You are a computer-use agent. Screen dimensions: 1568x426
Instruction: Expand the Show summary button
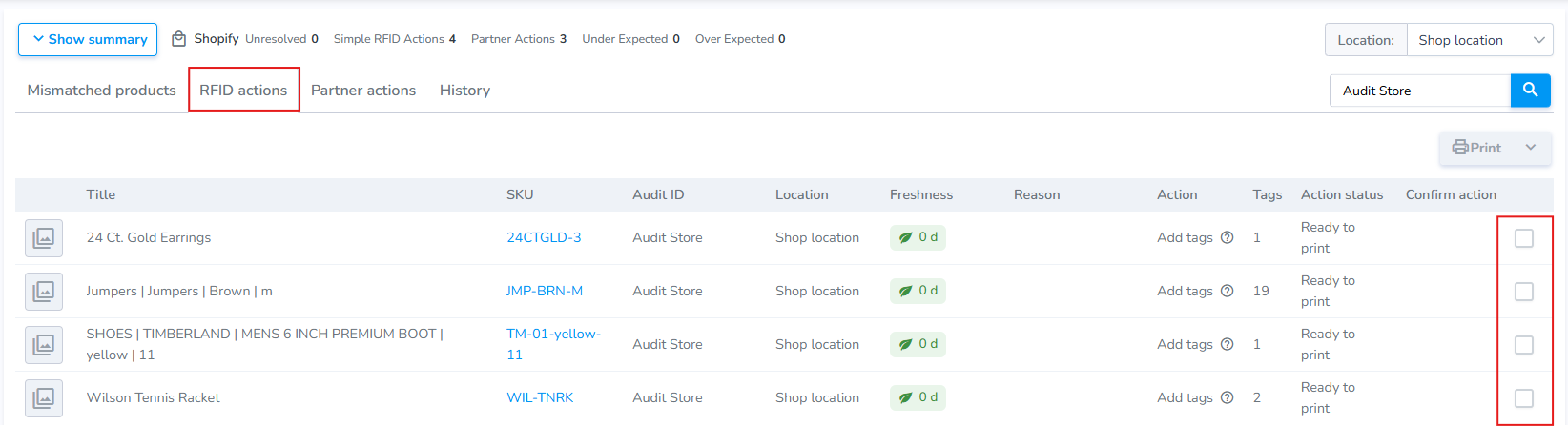(88, 39)
